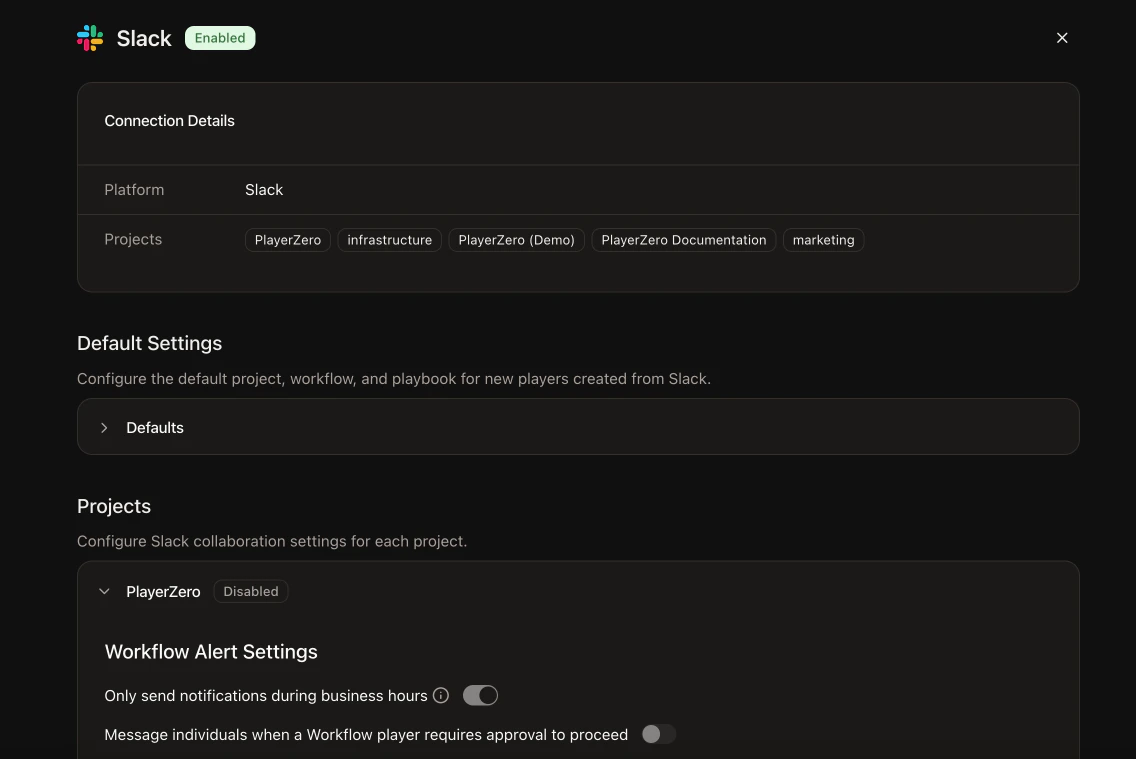1136x759 pixels.
Task: Click the PlayerZero Documentation project tag
Action: click(683, 239)
